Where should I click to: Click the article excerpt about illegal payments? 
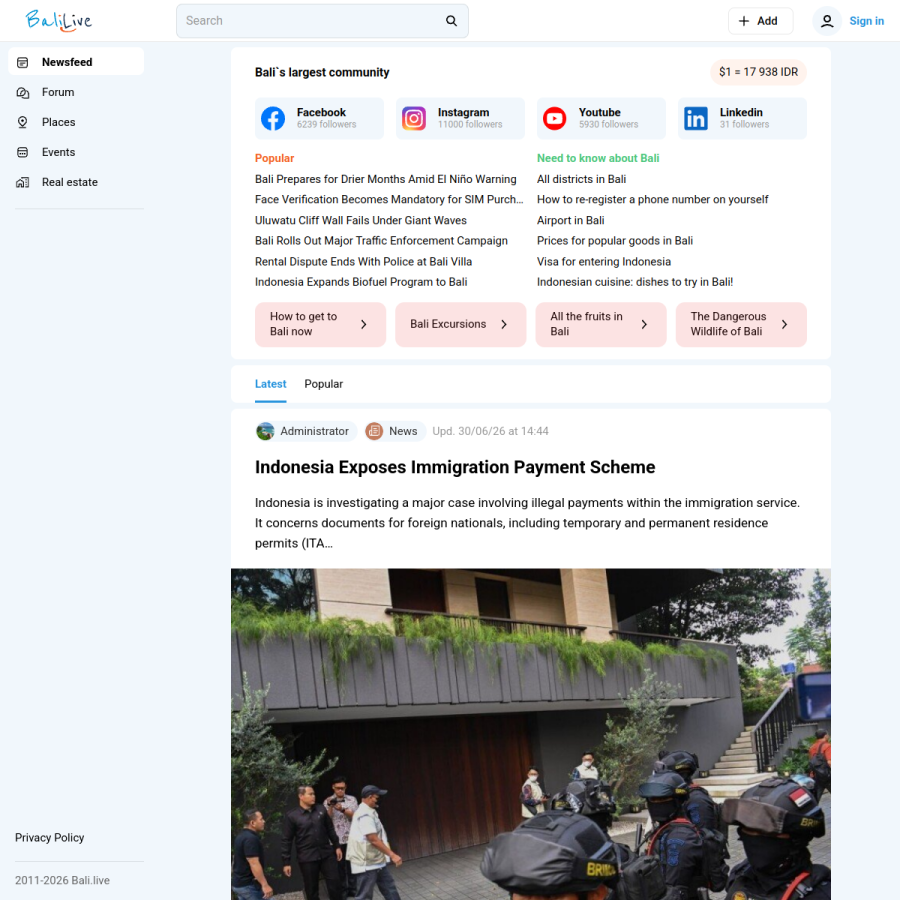[527, 523]
